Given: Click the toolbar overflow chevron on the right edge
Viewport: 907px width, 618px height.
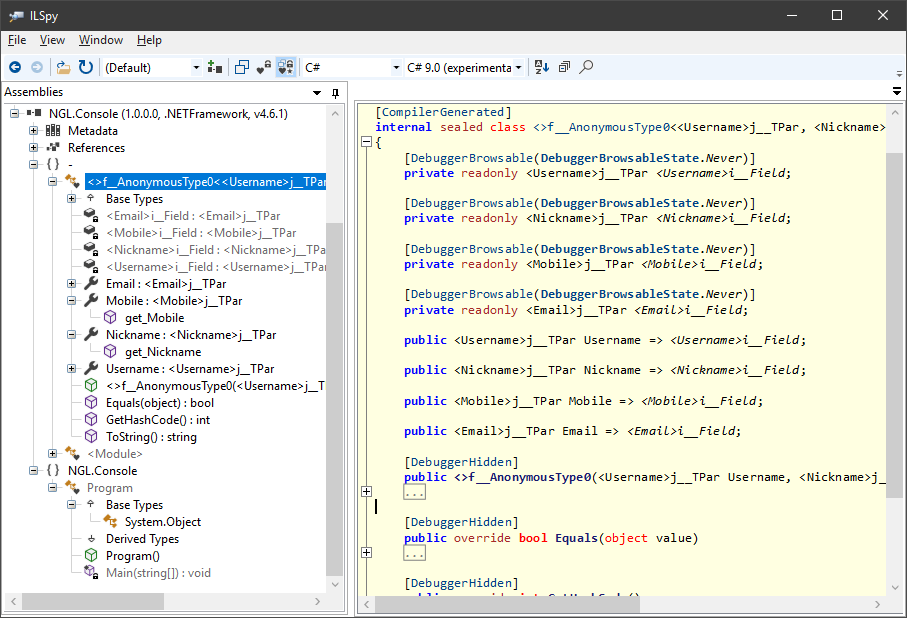Looking at the screenshot, I should click(899, 73).
